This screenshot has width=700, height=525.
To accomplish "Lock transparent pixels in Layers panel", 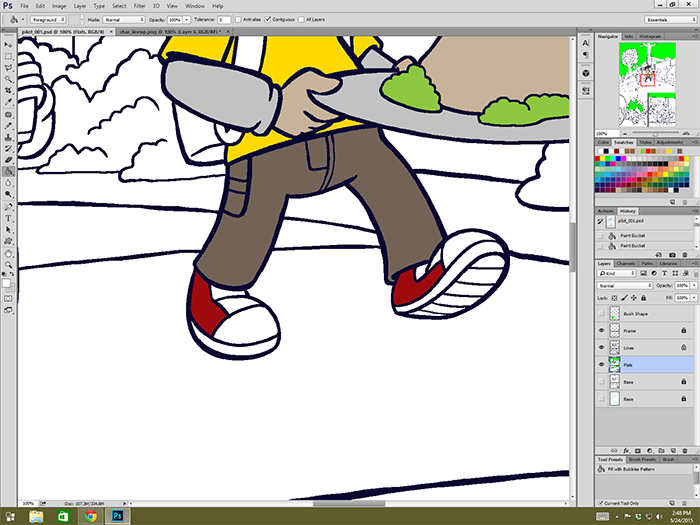I will [x=614, y=298].
